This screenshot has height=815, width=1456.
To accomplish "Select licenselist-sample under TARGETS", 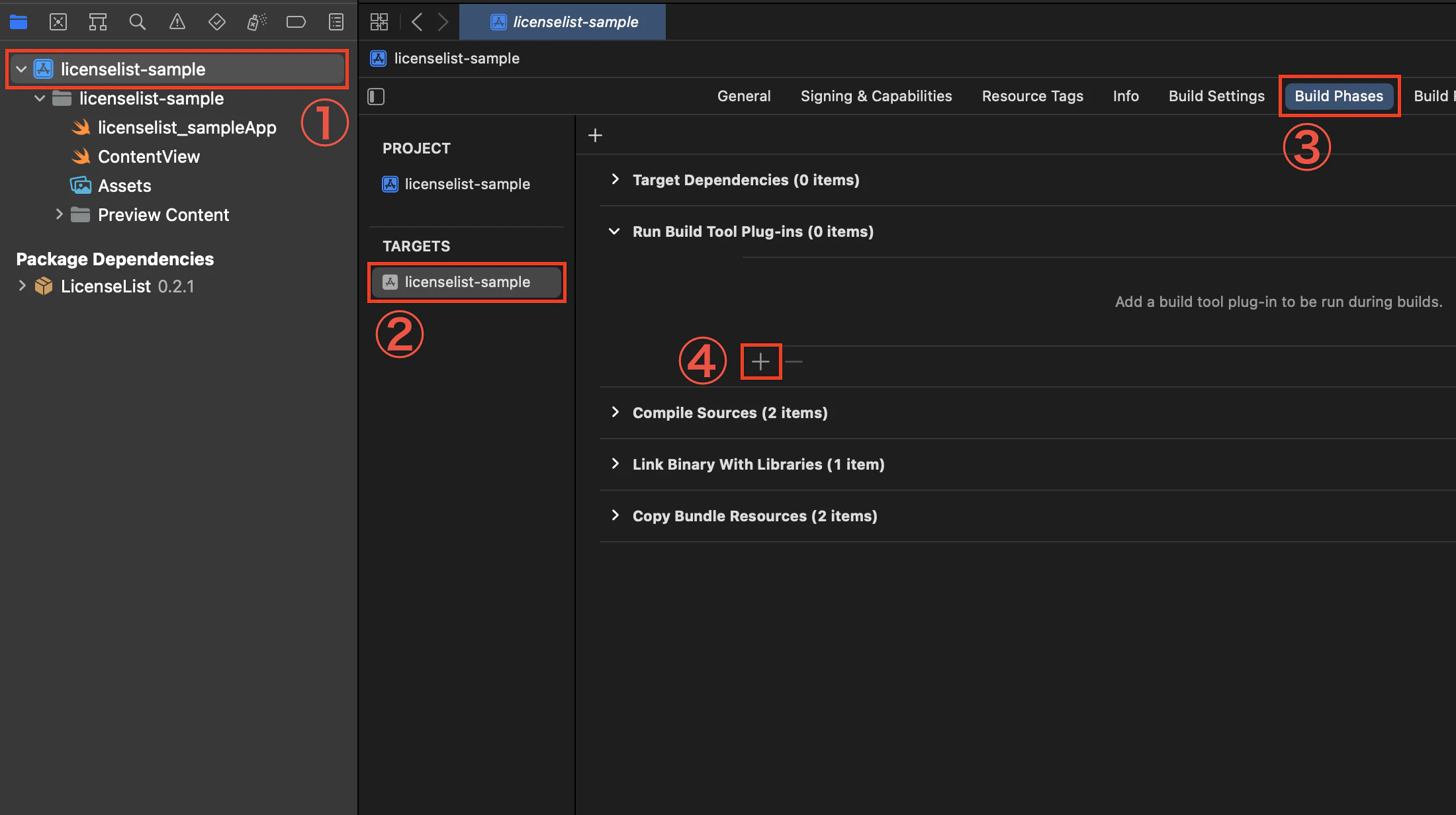I will point(467,282).
